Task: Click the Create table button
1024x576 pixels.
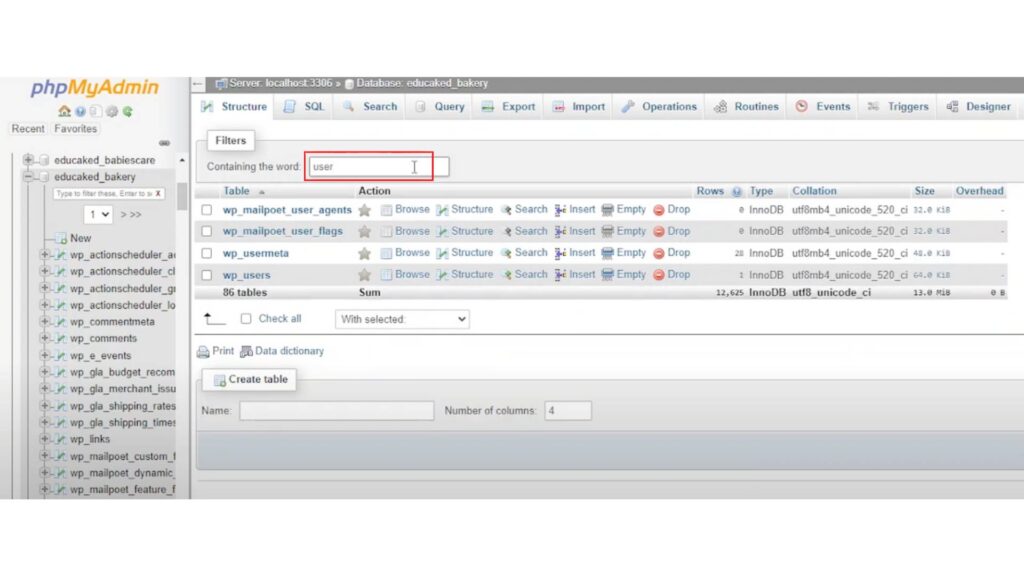Action: 249,379
